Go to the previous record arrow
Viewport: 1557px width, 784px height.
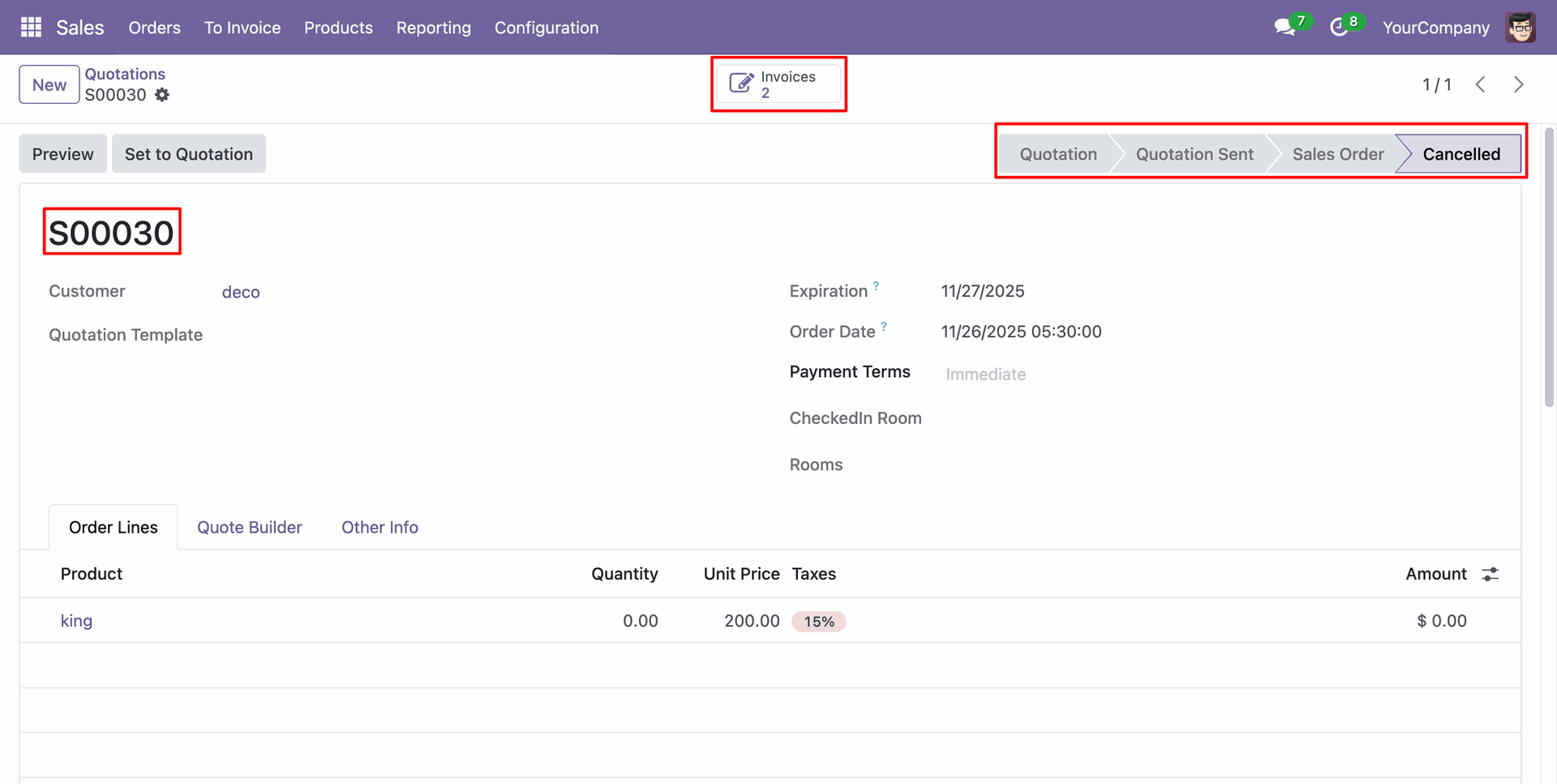1481,85
